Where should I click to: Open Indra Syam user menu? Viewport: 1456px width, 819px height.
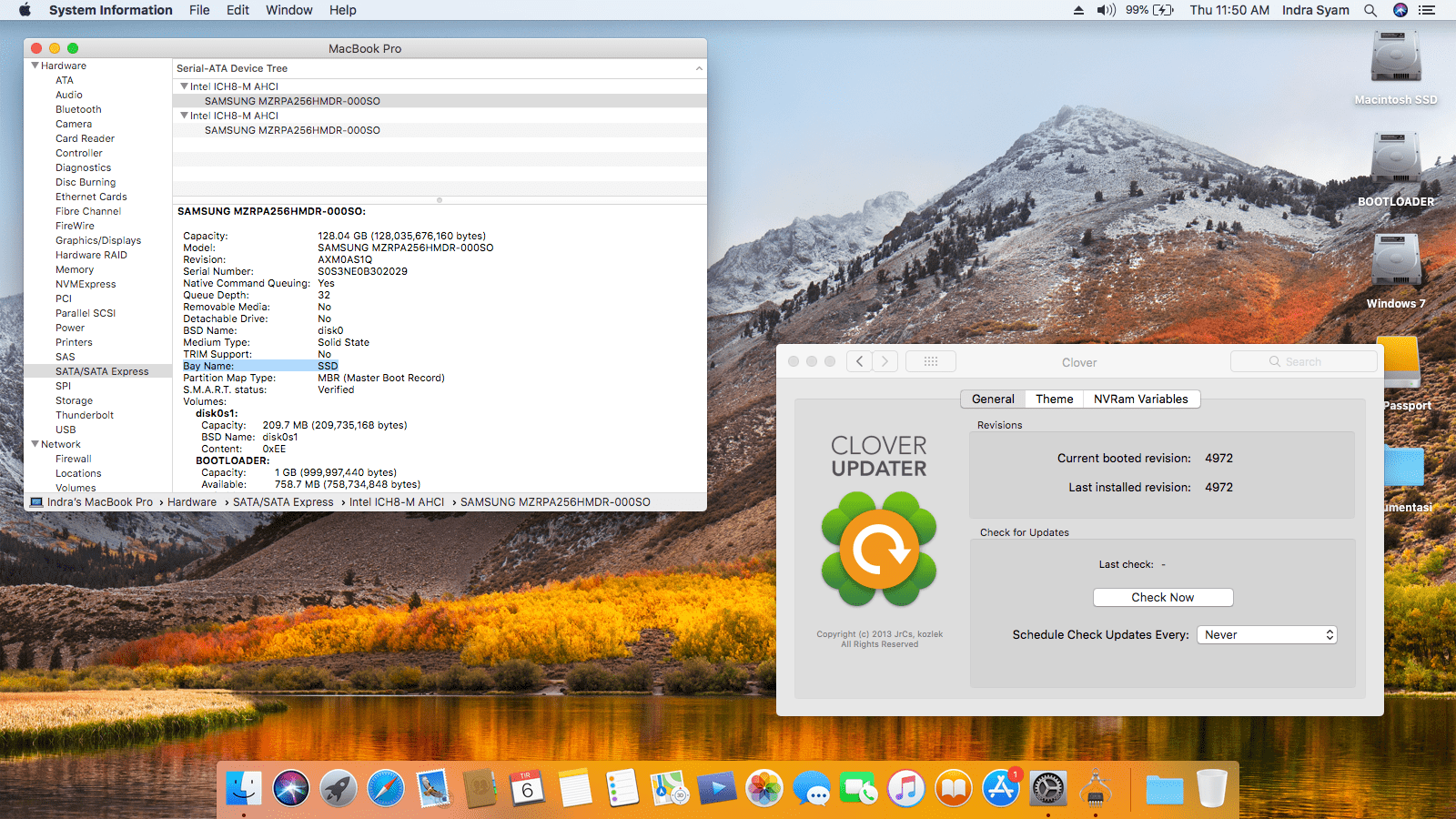point(1315,10)
